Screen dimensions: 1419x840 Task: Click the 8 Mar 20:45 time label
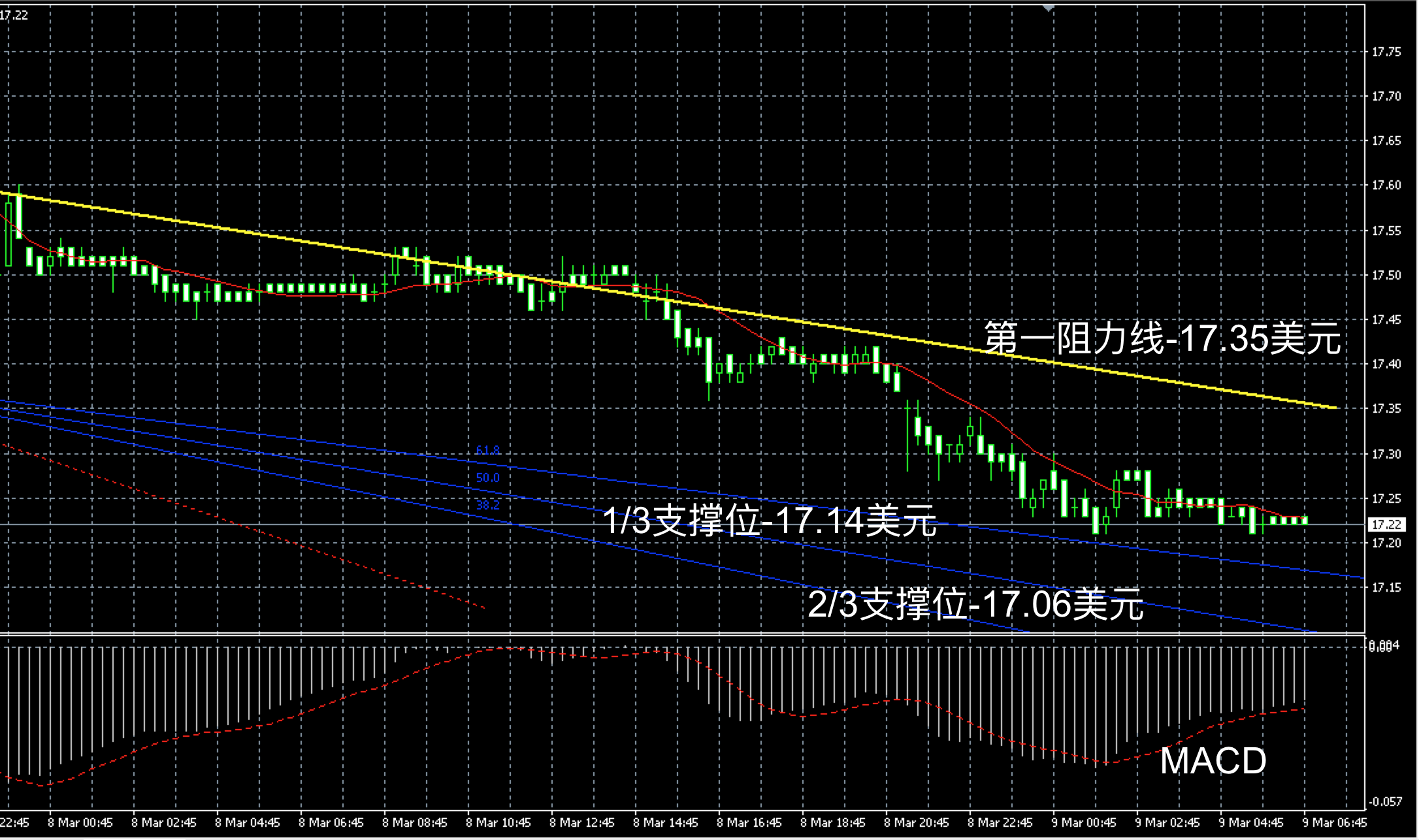tap(916, 822)
